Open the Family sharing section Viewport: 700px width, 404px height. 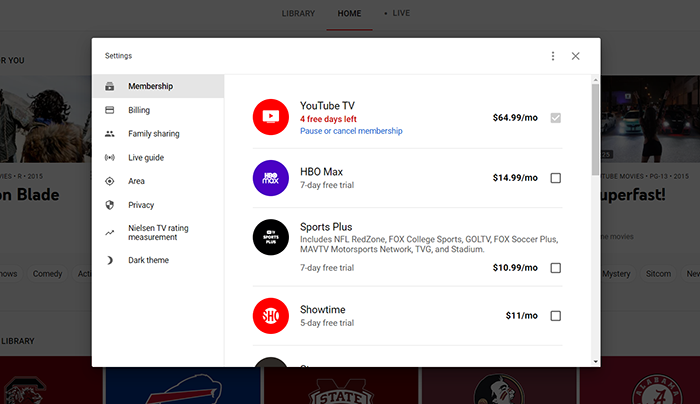tap(158, 133)
